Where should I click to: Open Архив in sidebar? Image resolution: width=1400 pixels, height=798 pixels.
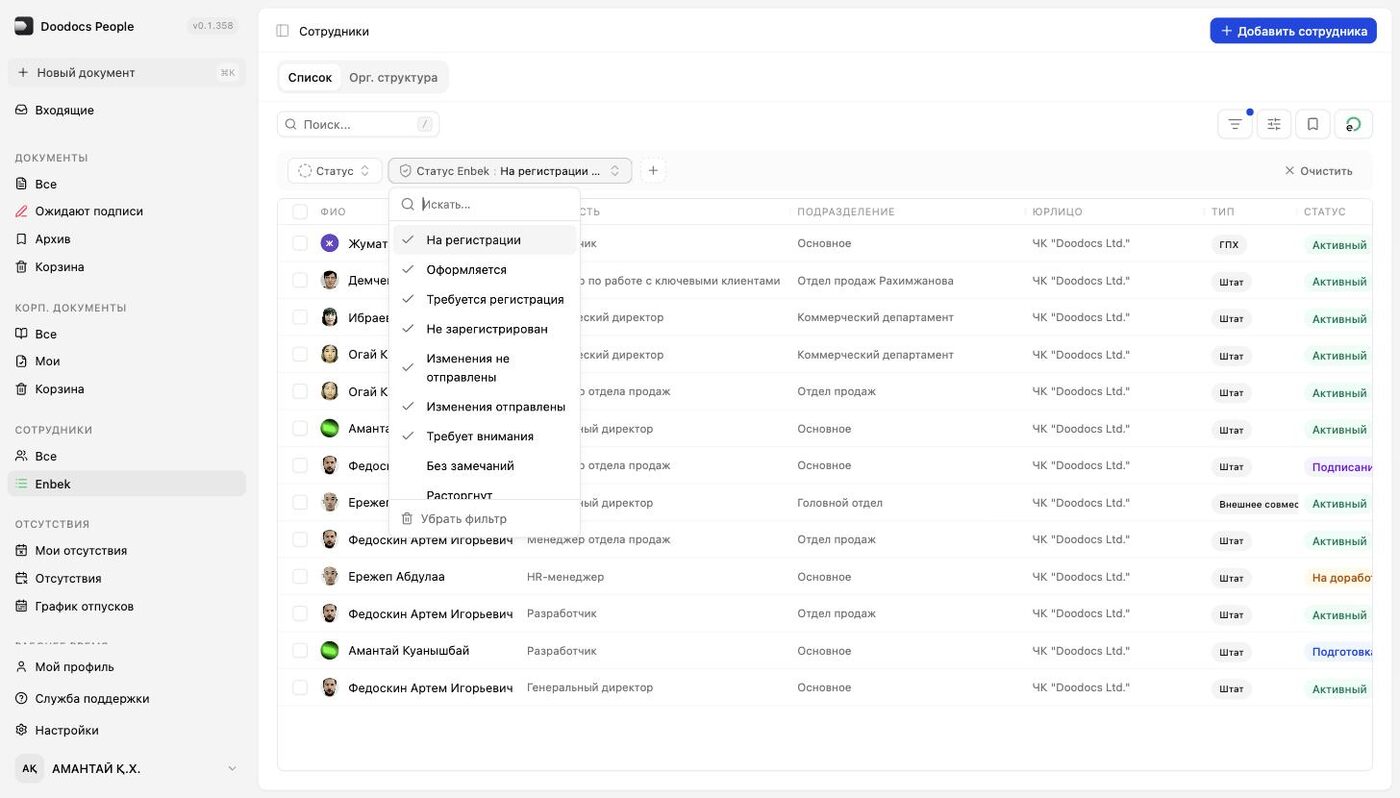pyautogui.click(x=126, y=239)
